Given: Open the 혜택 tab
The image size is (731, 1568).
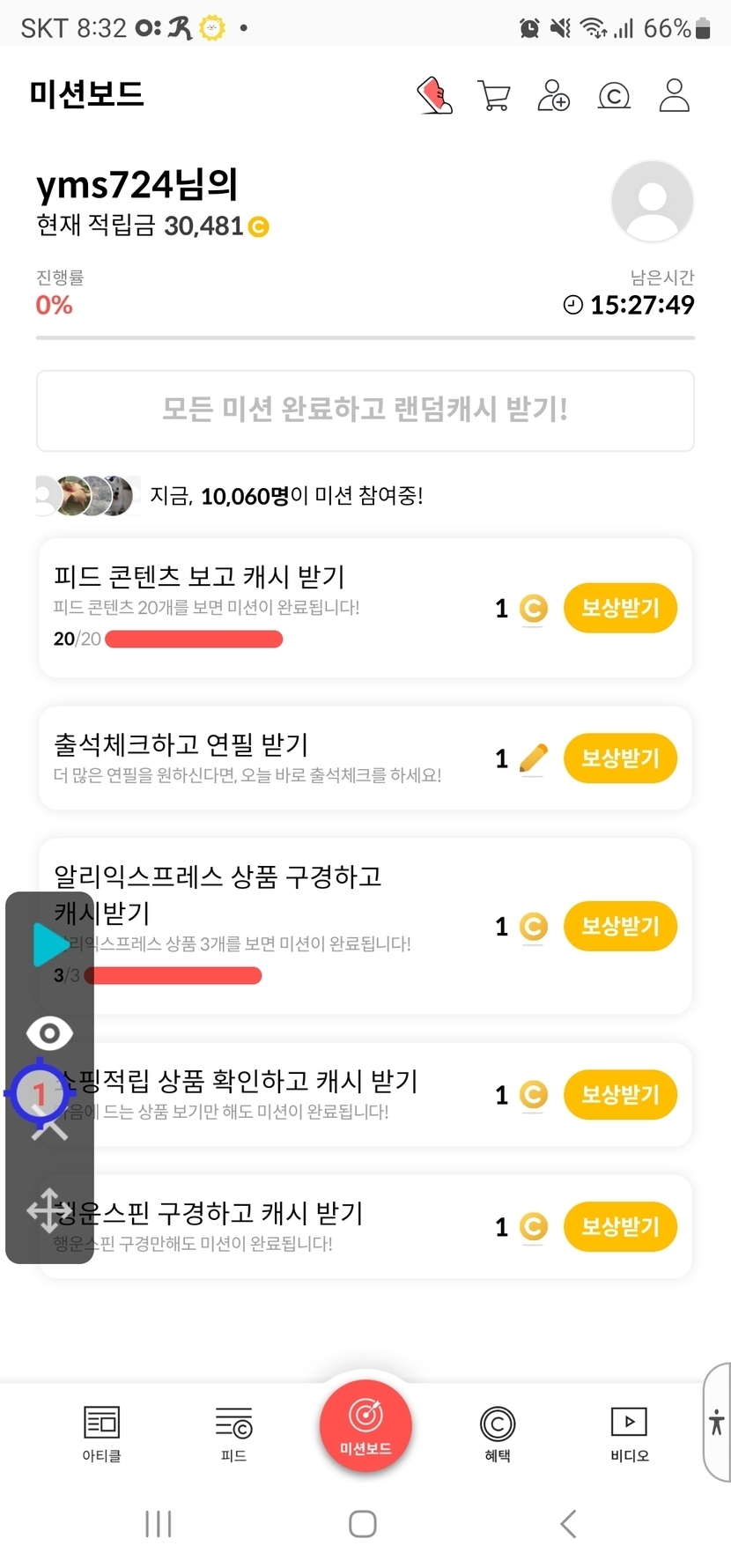Looking at the screenshot, I should 498,1433.
